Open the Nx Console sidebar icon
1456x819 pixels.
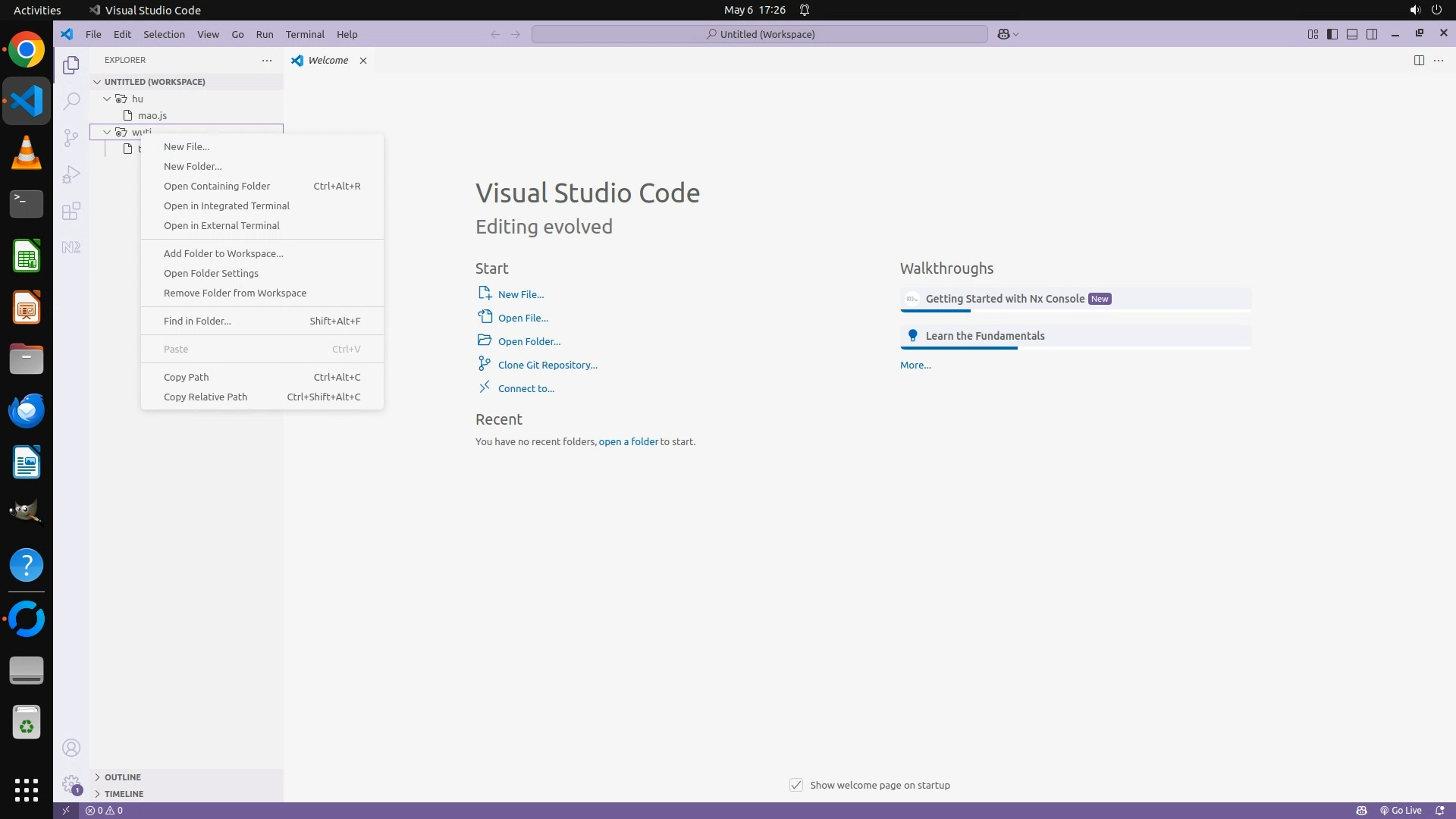click(71, 247)
